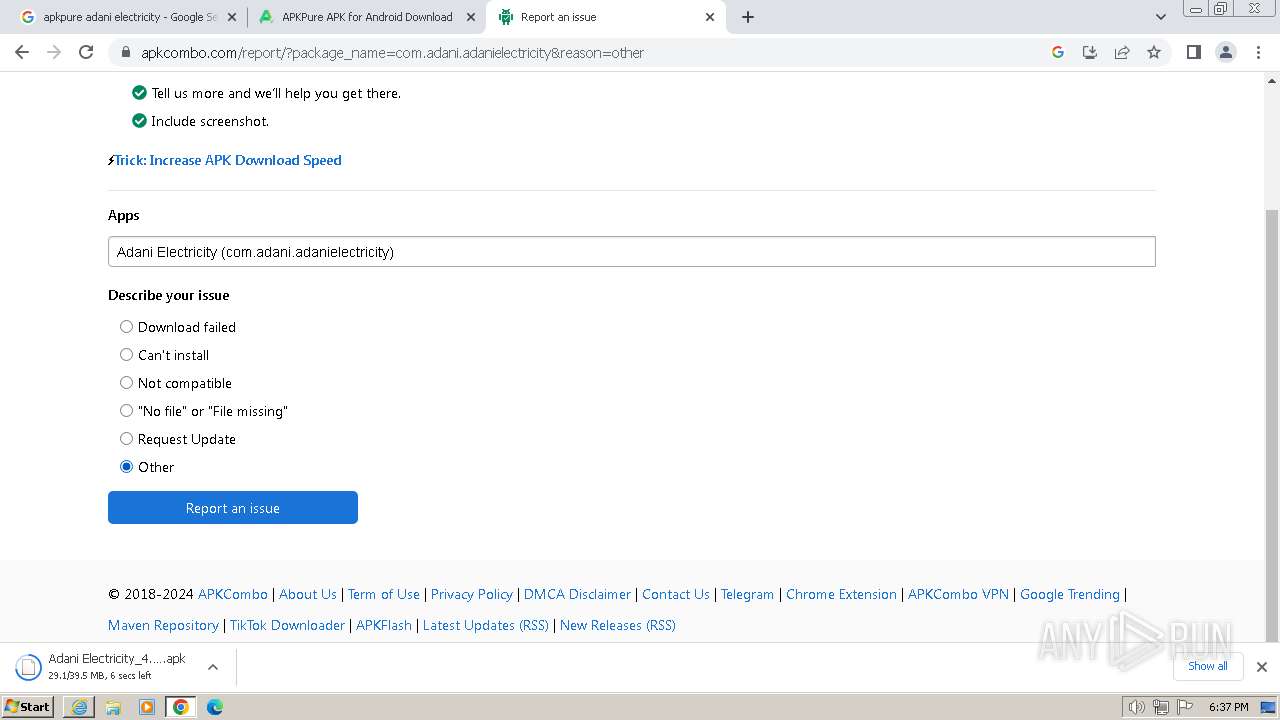Close the Google Search tab
This screenshot has width=1280, height=720.
(x=232, y=17)
